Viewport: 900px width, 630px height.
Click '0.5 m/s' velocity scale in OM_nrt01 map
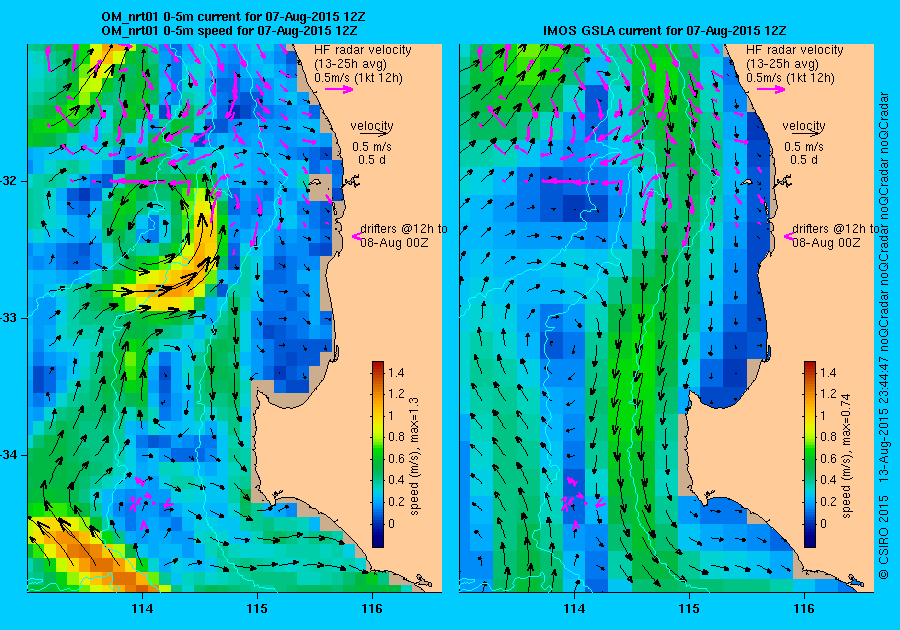tap(372, 147)
